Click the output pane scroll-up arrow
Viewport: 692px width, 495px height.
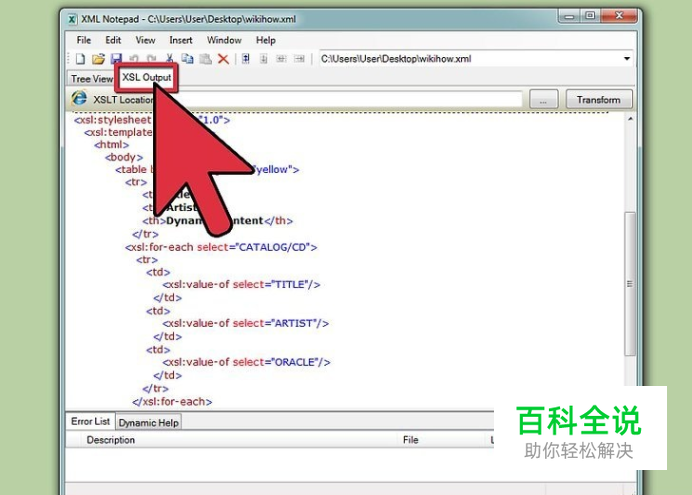point(630,119)
